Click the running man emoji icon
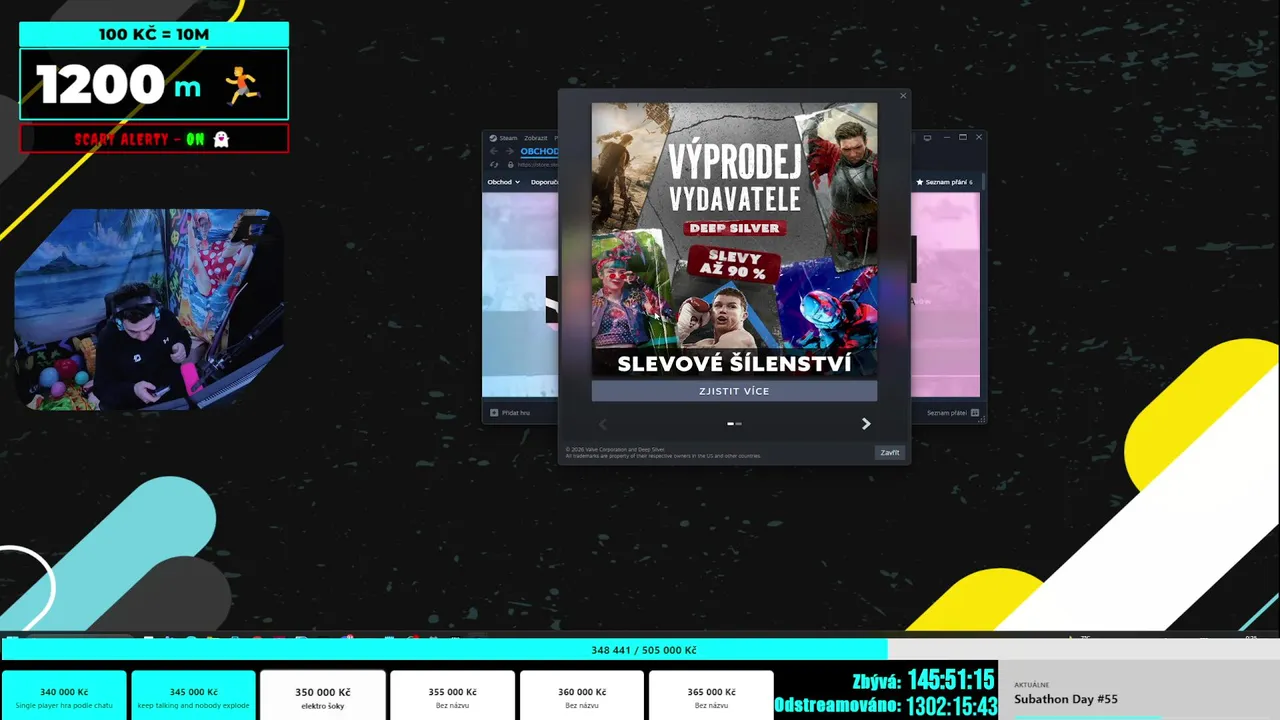 tap(242, 87)
